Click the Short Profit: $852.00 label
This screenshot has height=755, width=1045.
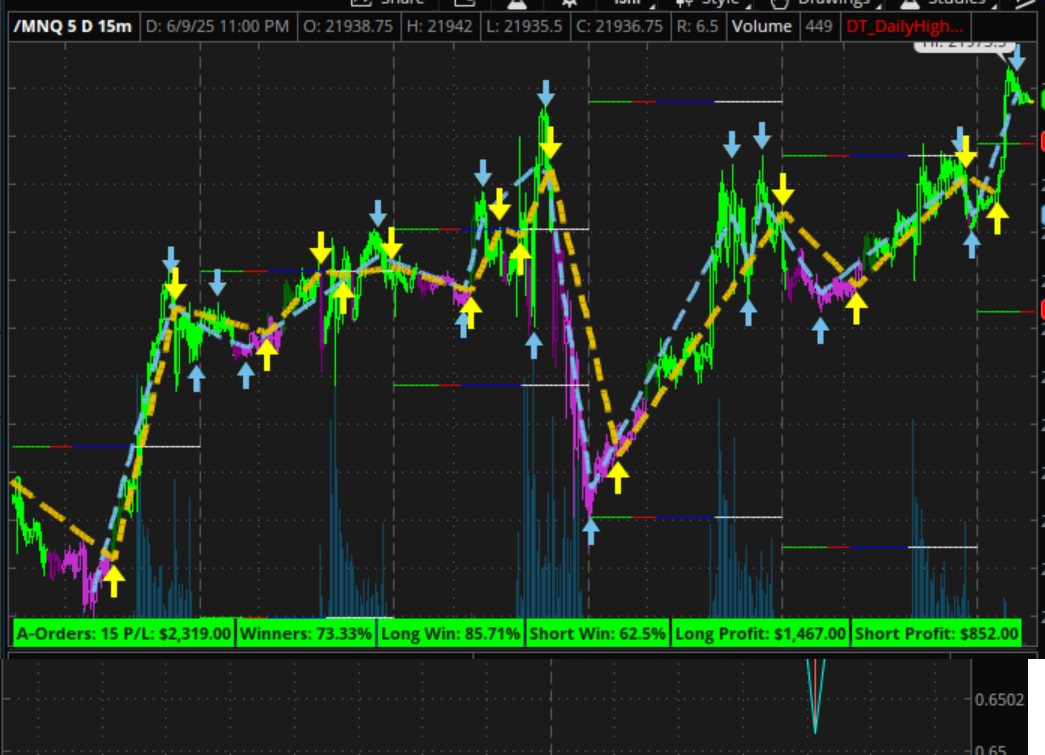point(936,633)
